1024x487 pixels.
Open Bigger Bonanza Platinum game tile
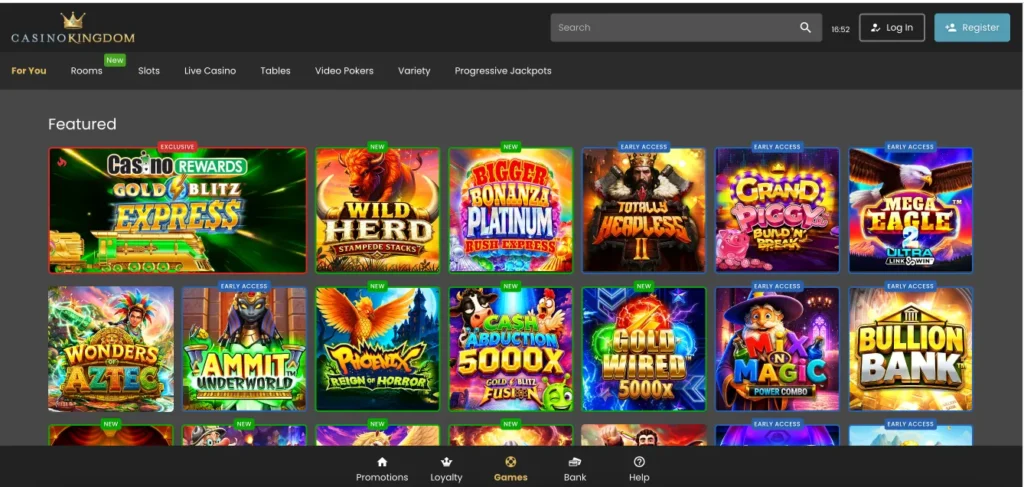pos(511,210)
